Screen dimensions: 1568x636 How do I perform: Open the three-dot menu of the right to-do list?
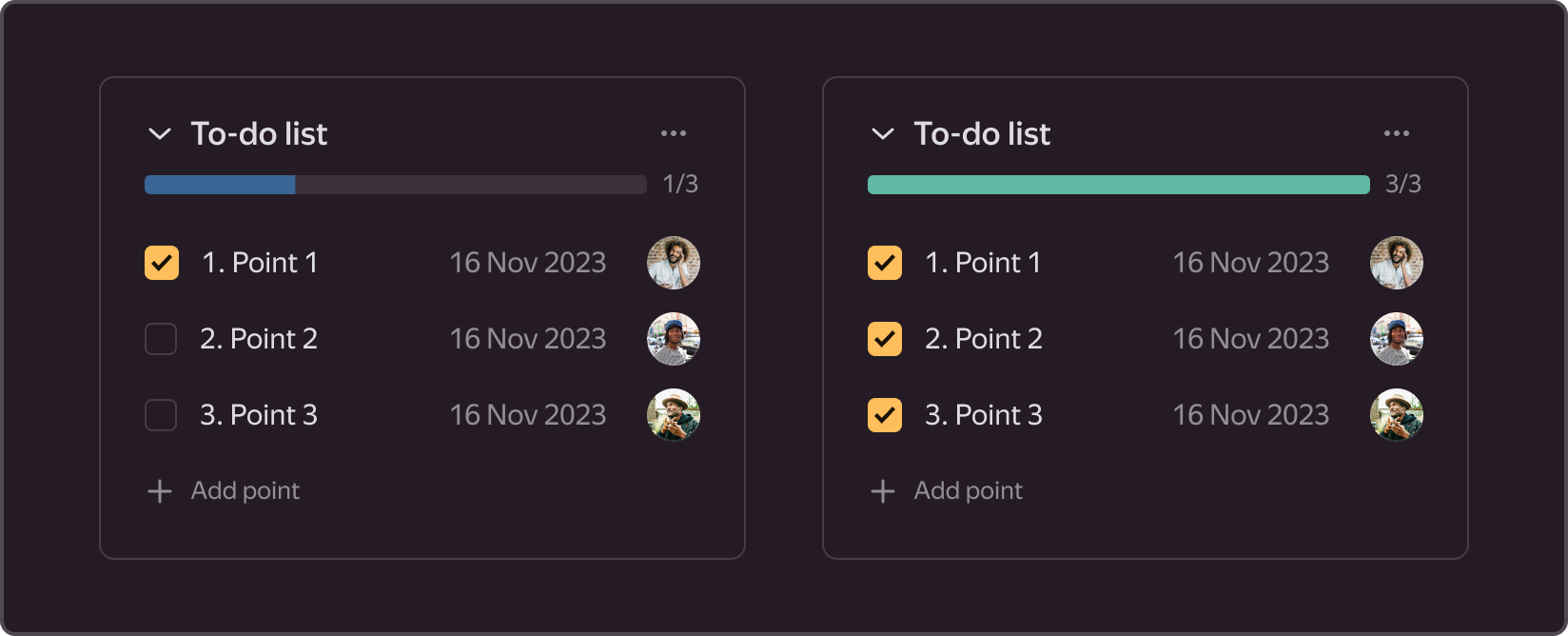pos(1397,133)
